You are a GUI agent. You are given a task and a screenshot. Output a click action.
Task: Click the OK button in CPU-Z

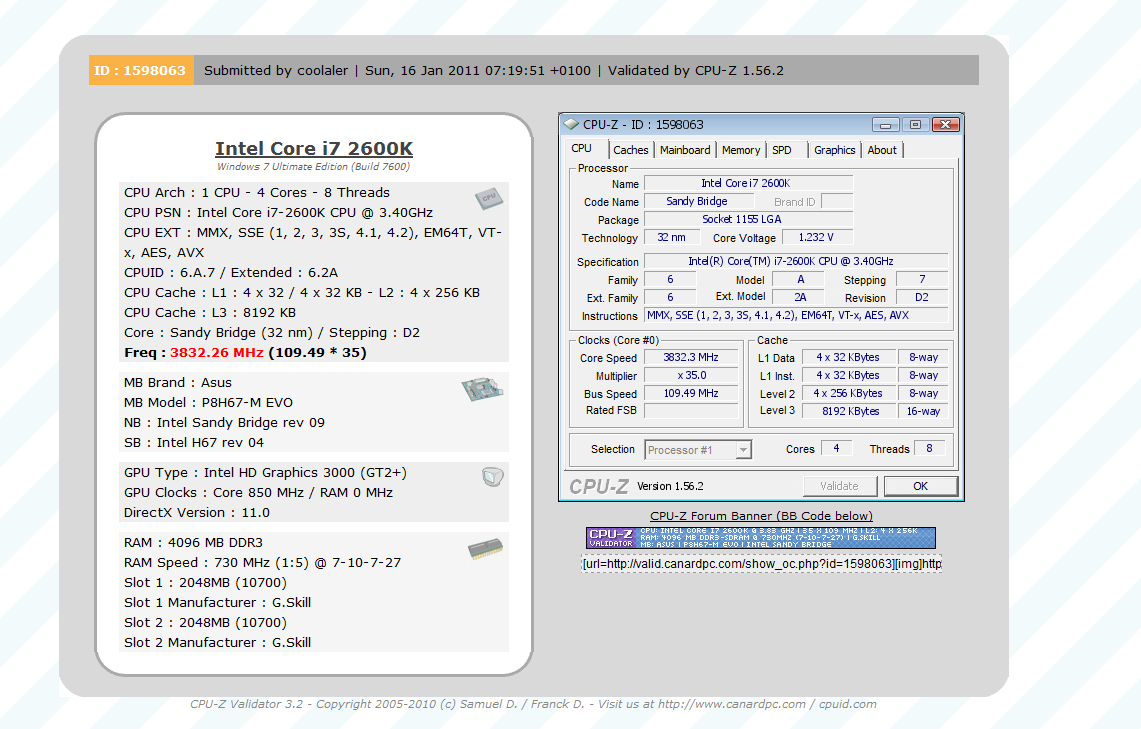point(921,486)
